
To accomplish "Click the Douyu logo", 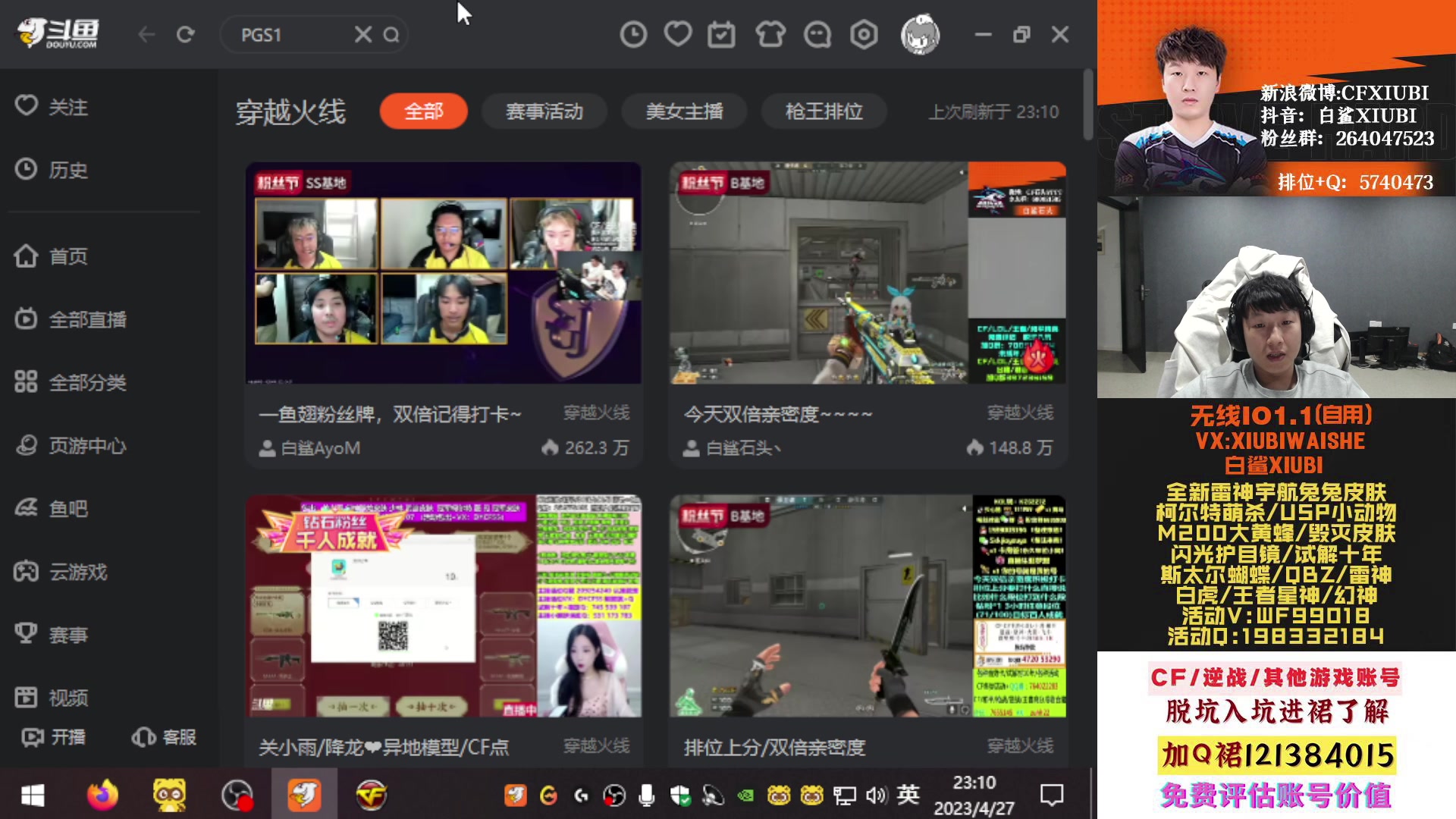I will pyautogui.click(x=58, y=34).
